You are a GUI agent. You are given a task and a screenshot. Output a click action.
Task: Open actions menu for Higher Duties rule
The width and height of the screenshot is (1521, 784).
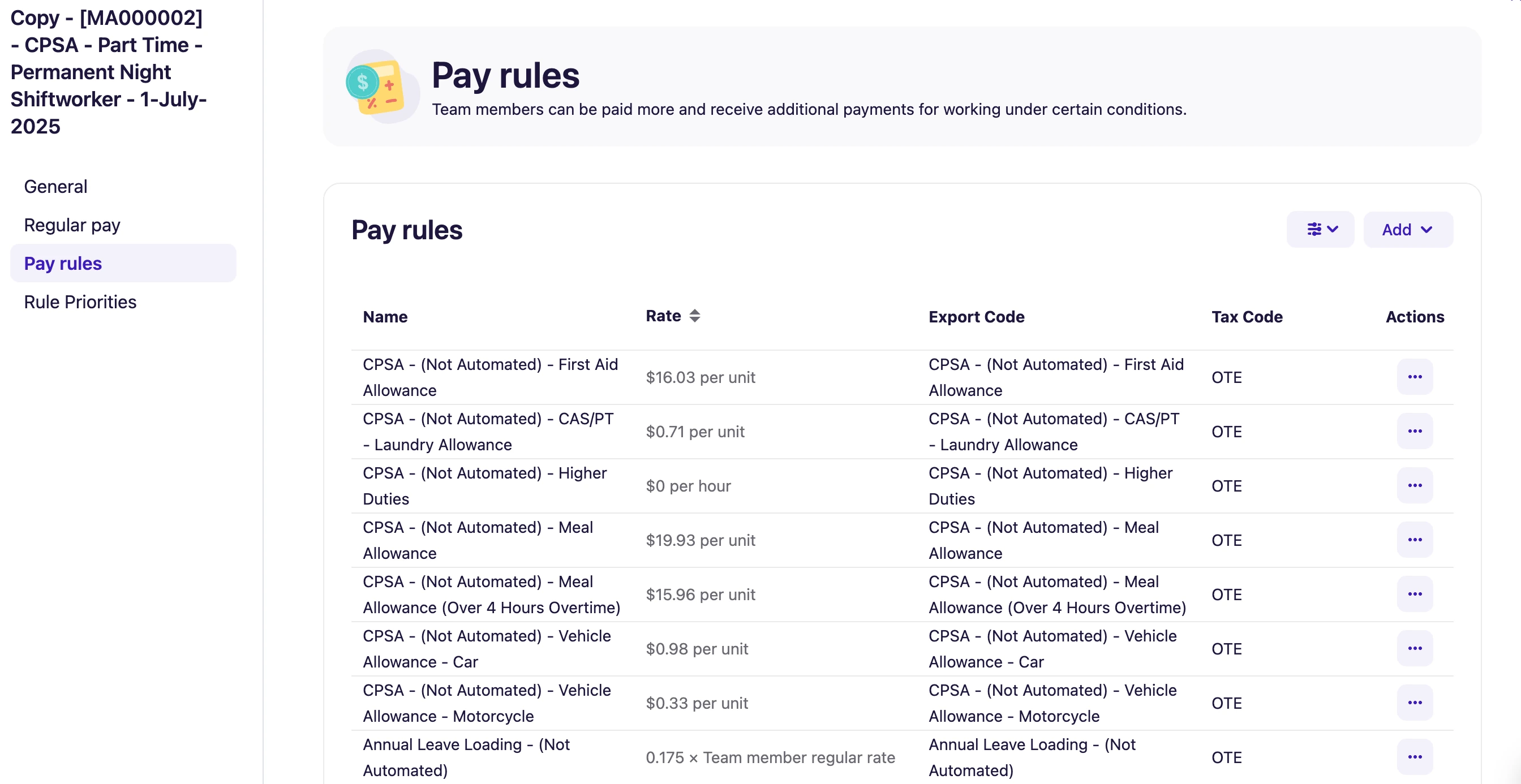tap(1415, 485)
